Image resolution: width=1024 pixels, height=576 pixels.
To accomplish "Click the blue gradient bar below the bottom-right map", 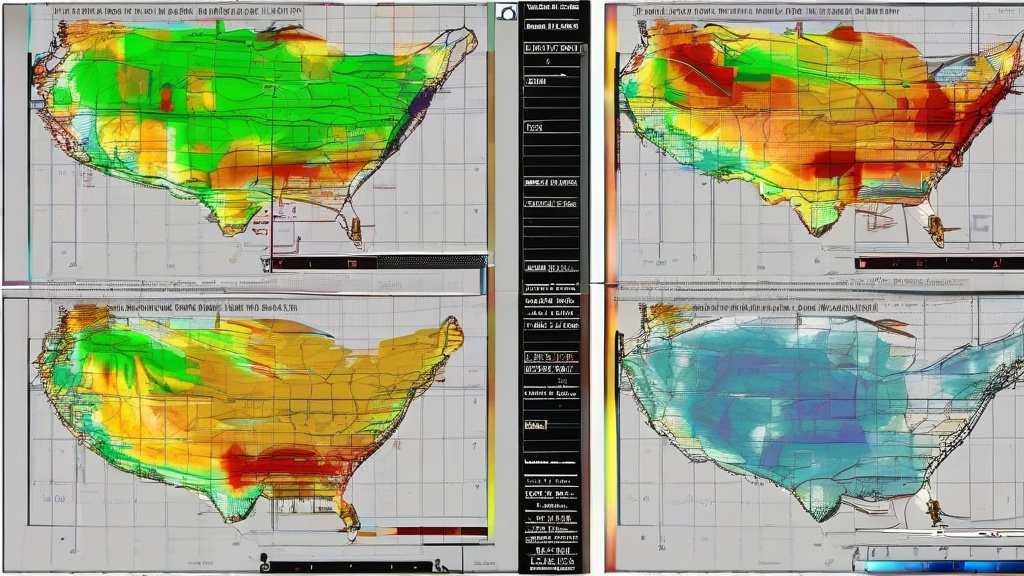I will pos(940,566).
